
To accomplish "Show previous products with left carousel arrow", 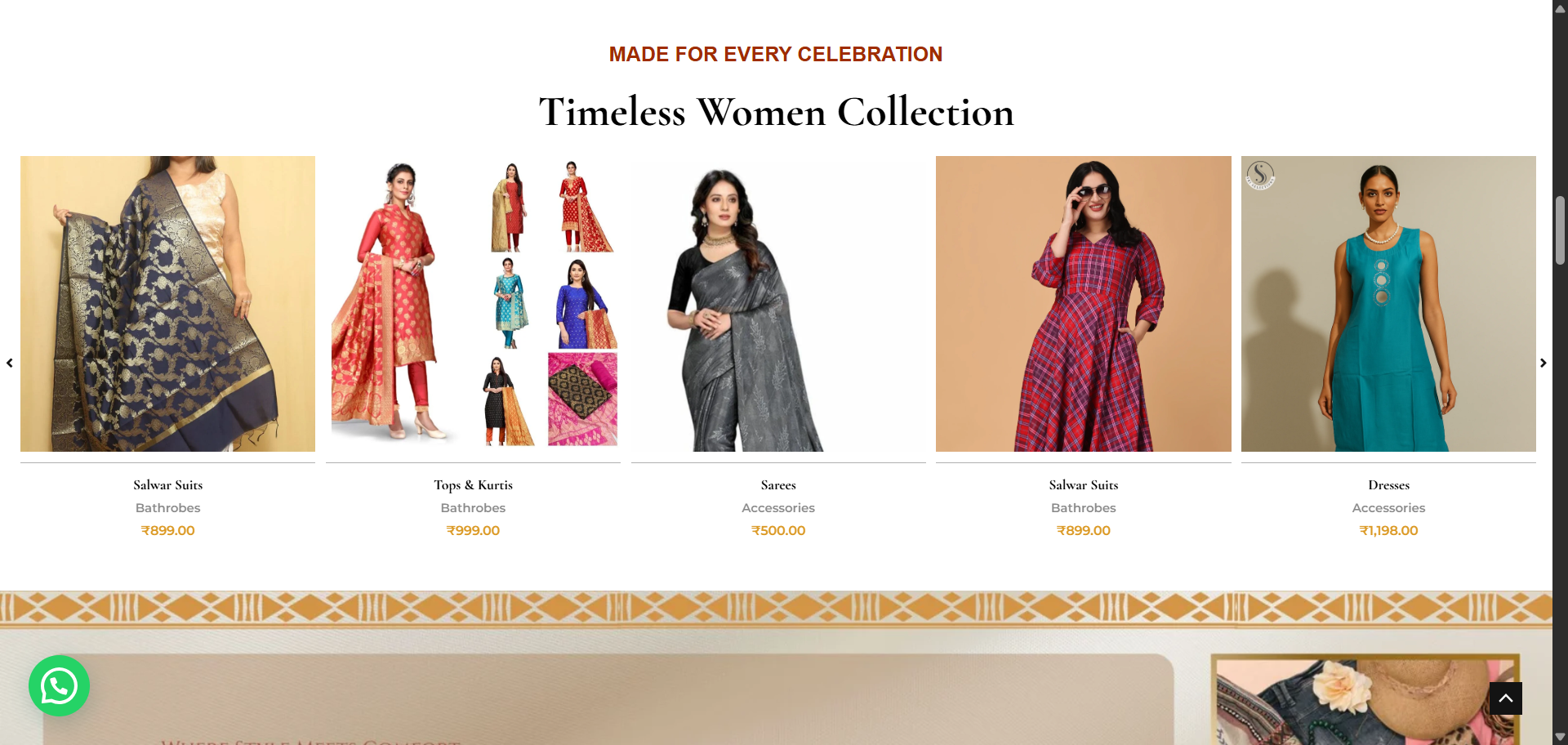I will [10, 363].
